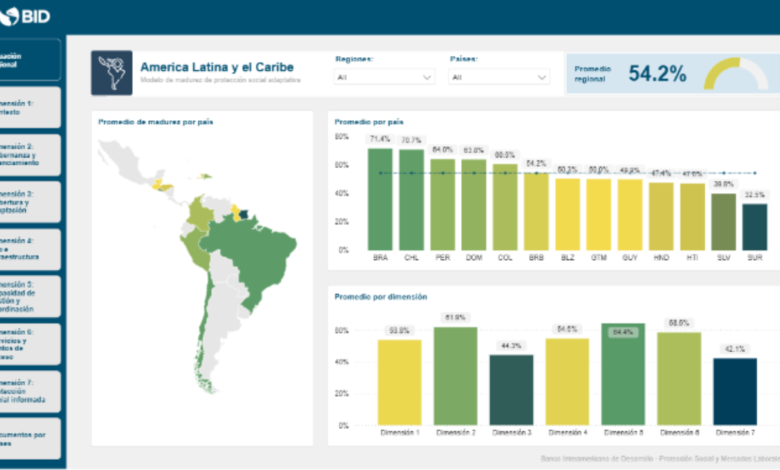The height and width of the screenshot is (470, 780).
Task: Open the Países dropdown
Action: [499, 77]
